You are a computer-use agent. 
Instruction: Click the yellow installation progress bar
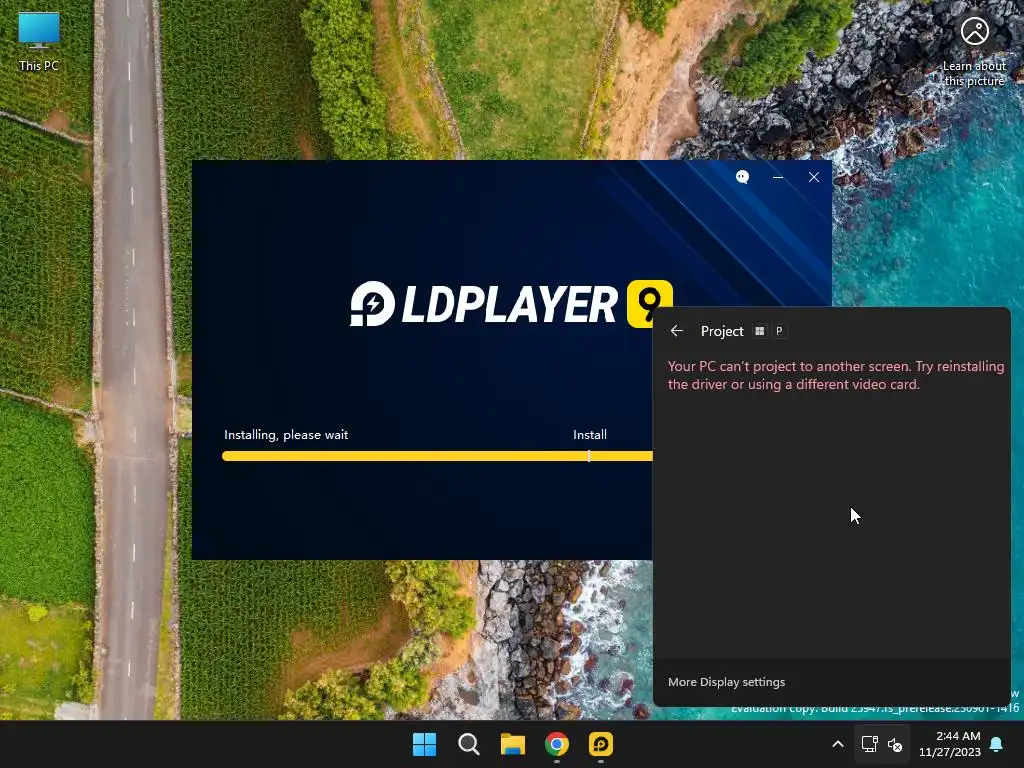[x=437, y=456]
